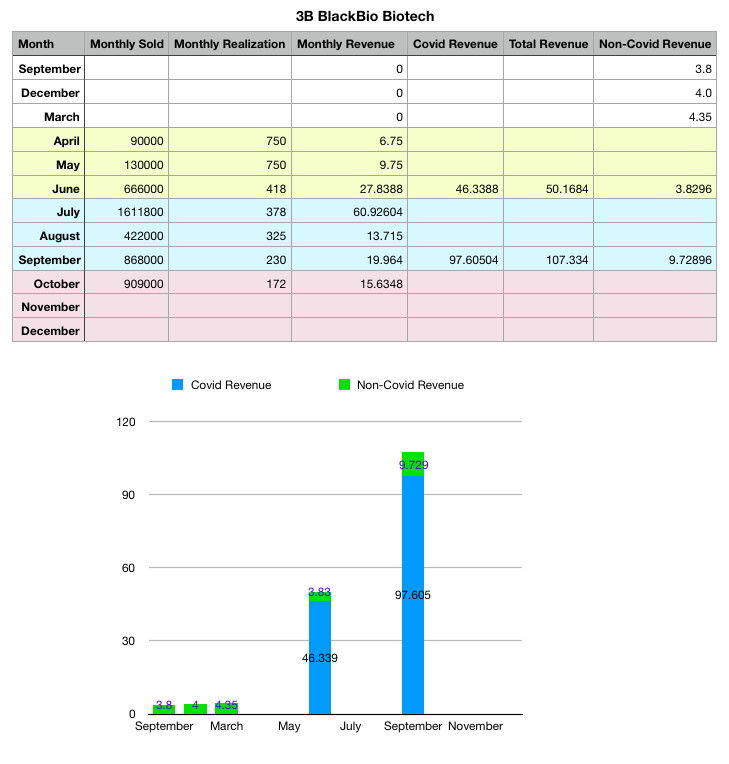Click the Total Revenue column header
The width and height of the screenshot is (729, 764).
pos(548,44)
